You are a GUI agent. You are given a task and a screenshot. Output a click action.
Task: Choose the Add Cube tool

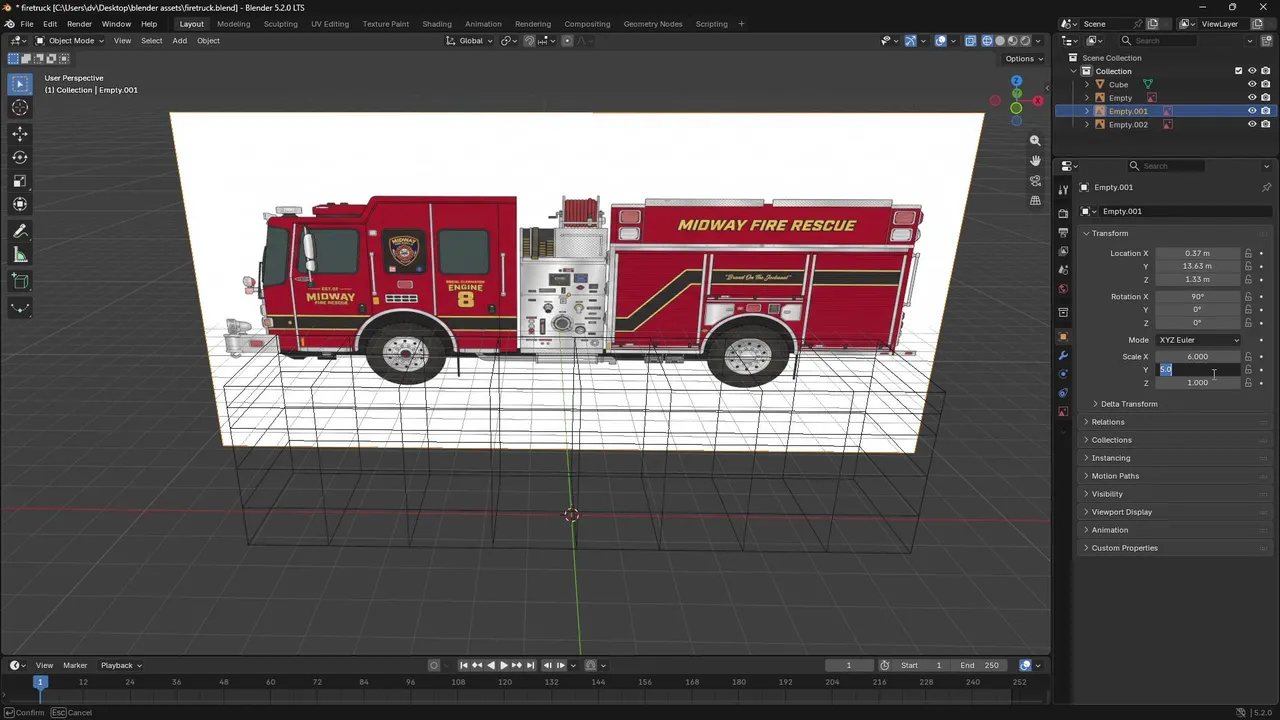point(20,281)
